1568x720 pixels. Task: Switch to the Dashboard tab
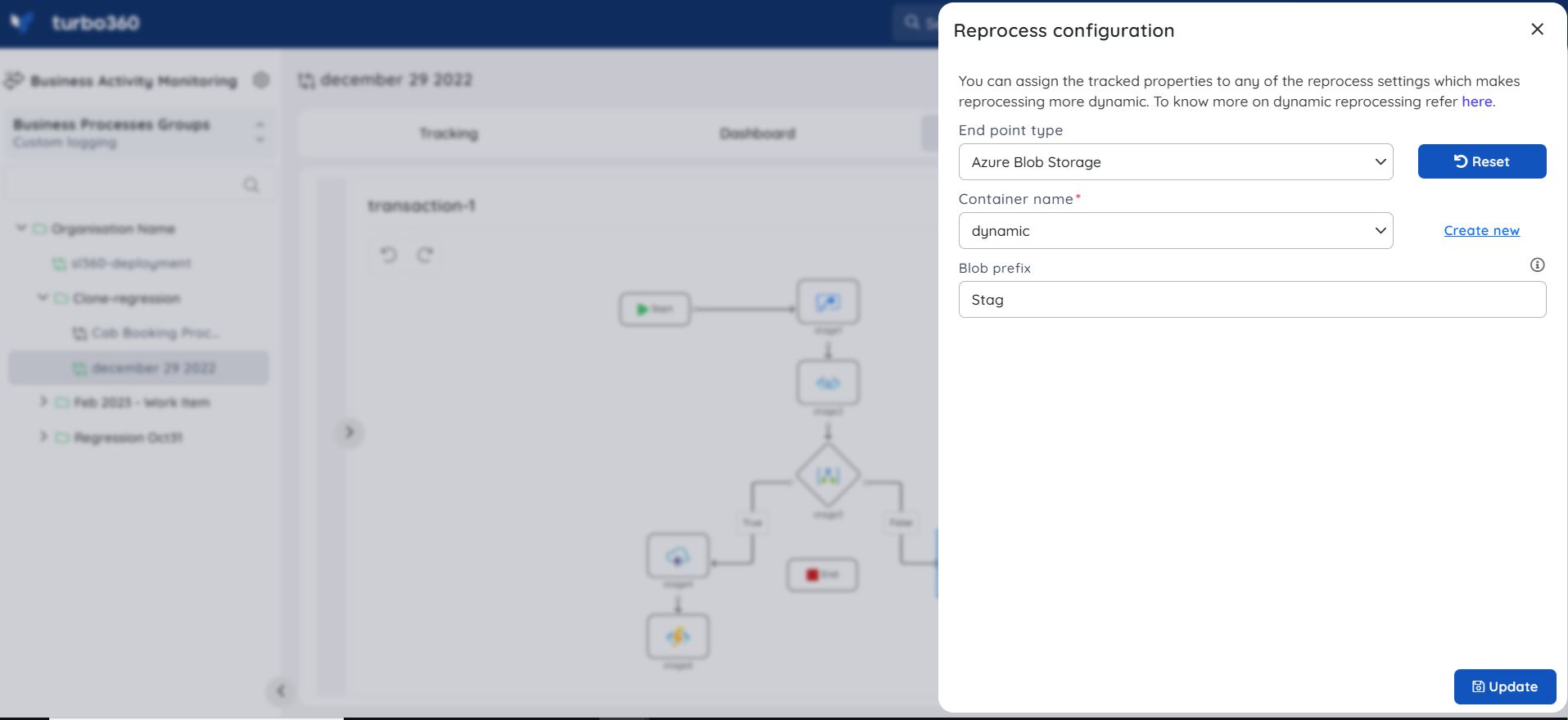point(757,134)
